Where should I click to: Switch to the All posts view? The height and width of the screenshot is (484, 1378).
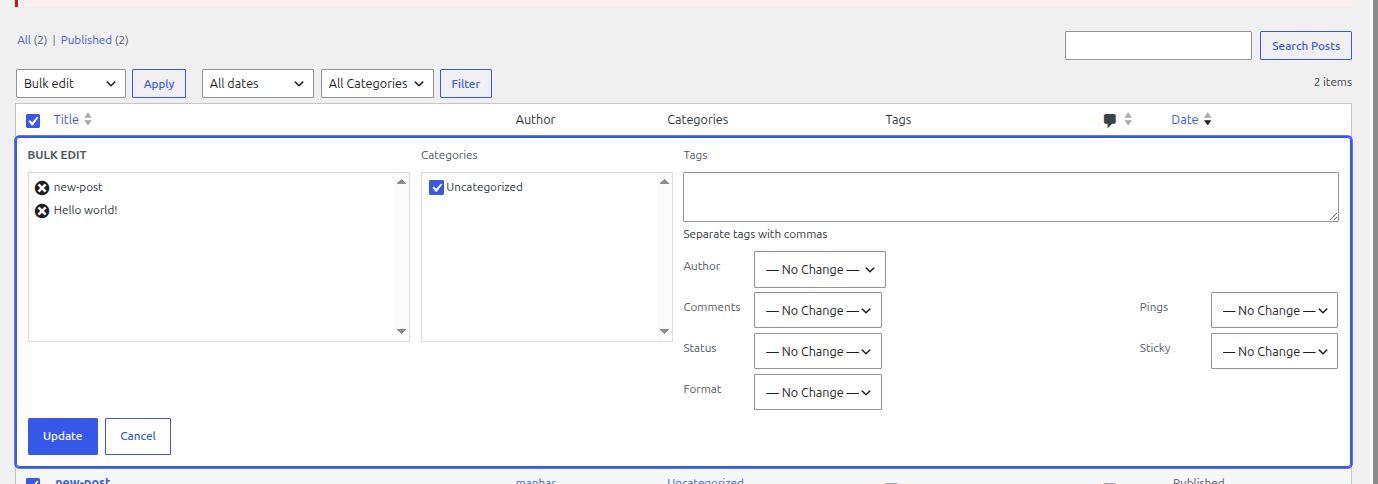[24, 40]
